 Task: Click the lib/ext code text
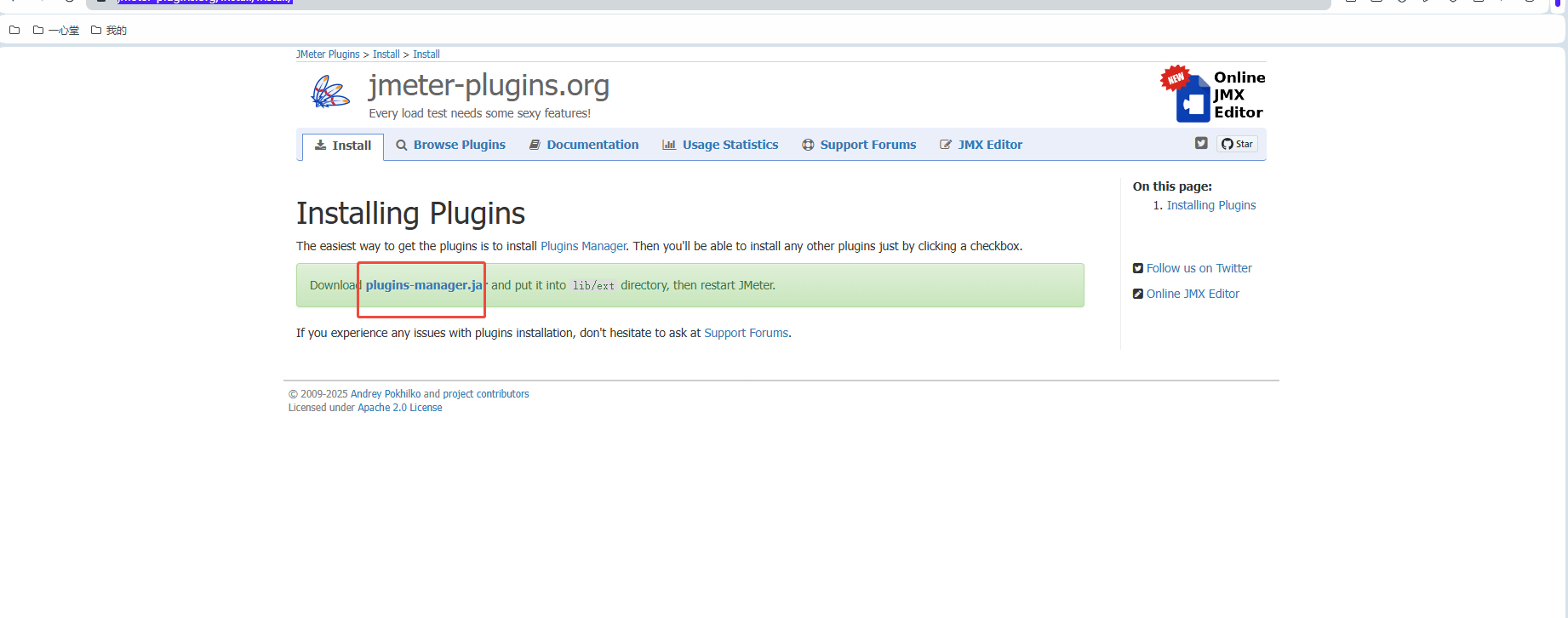click(x=593, y=286)
